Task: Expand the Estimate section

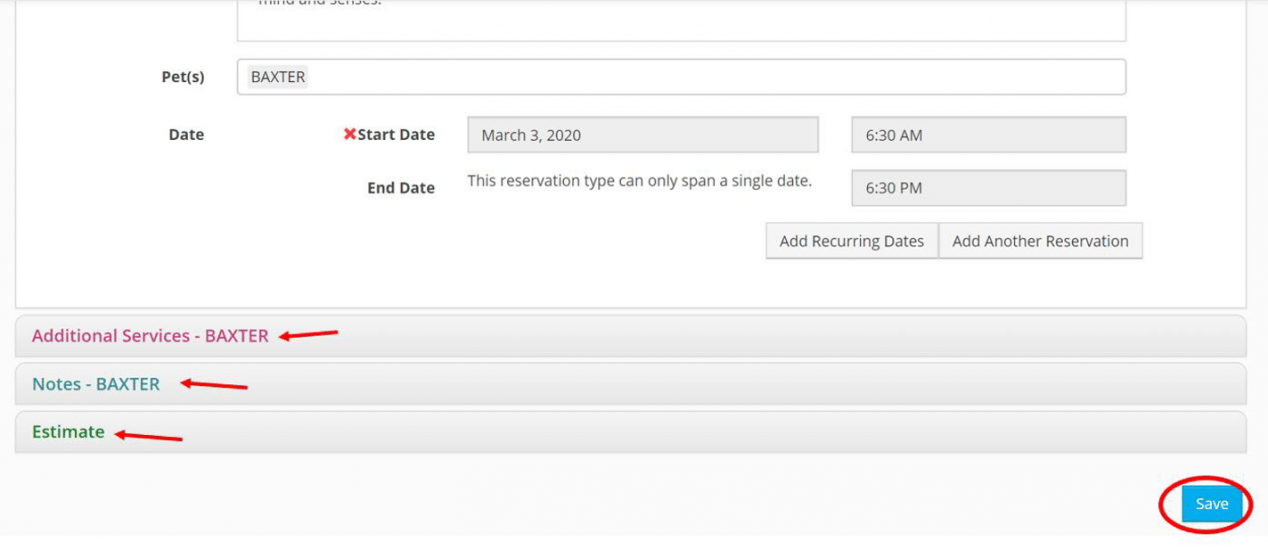Action: 631,432
